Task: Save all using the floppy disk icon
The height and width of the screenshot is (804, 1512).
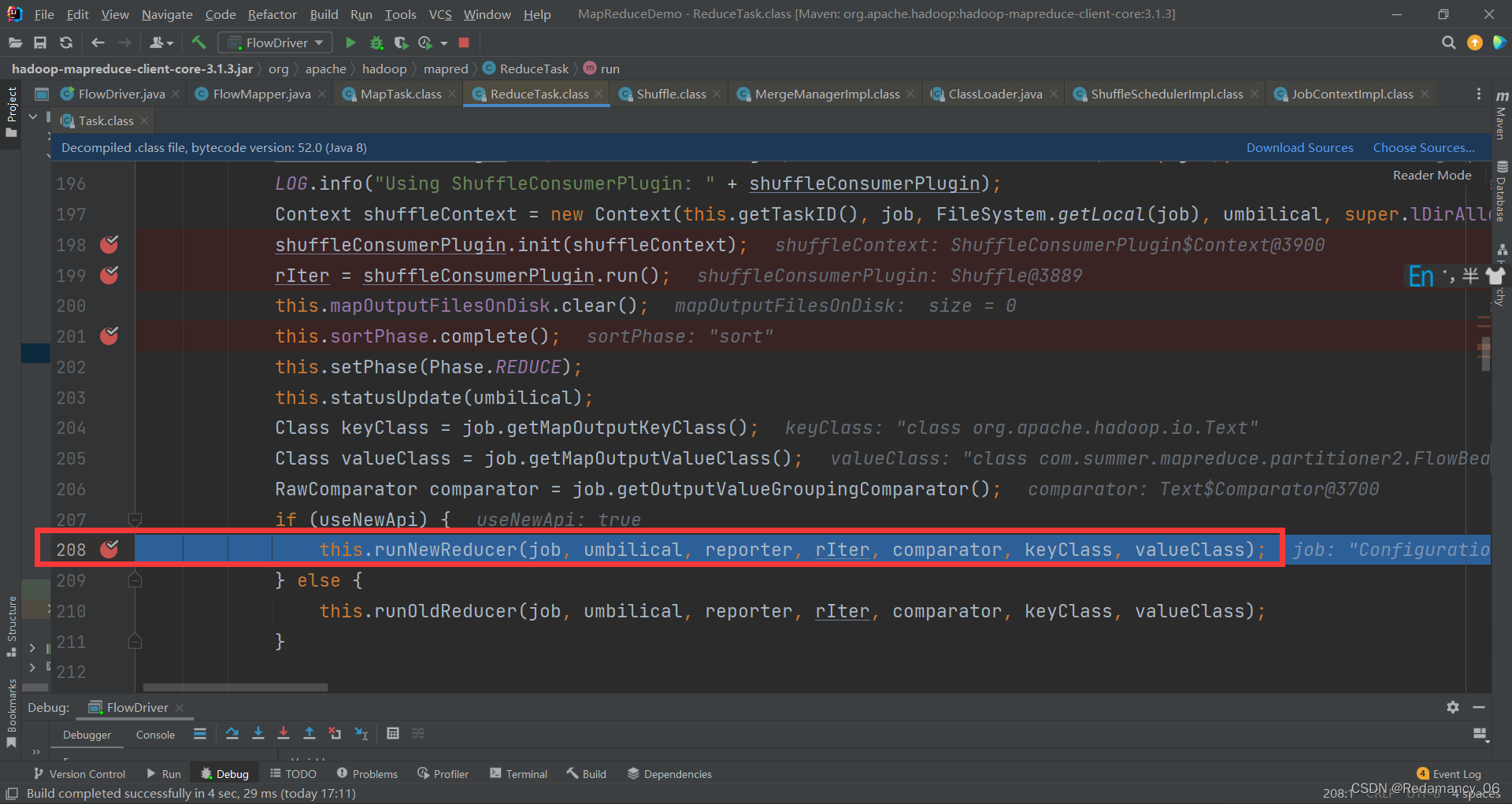Action: tap(40, 43)
